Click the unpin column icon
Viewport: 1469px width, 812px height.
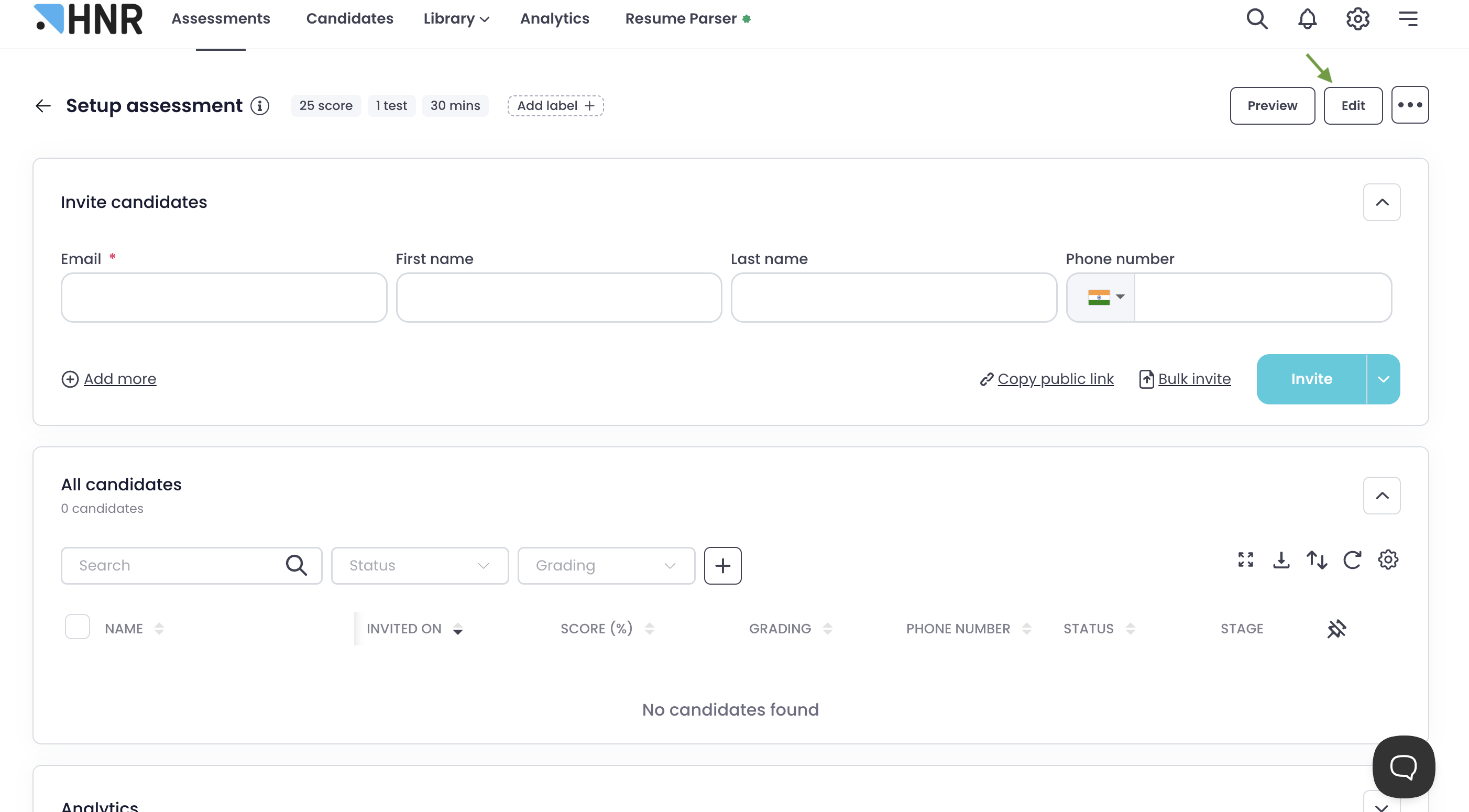[1336, 629]
